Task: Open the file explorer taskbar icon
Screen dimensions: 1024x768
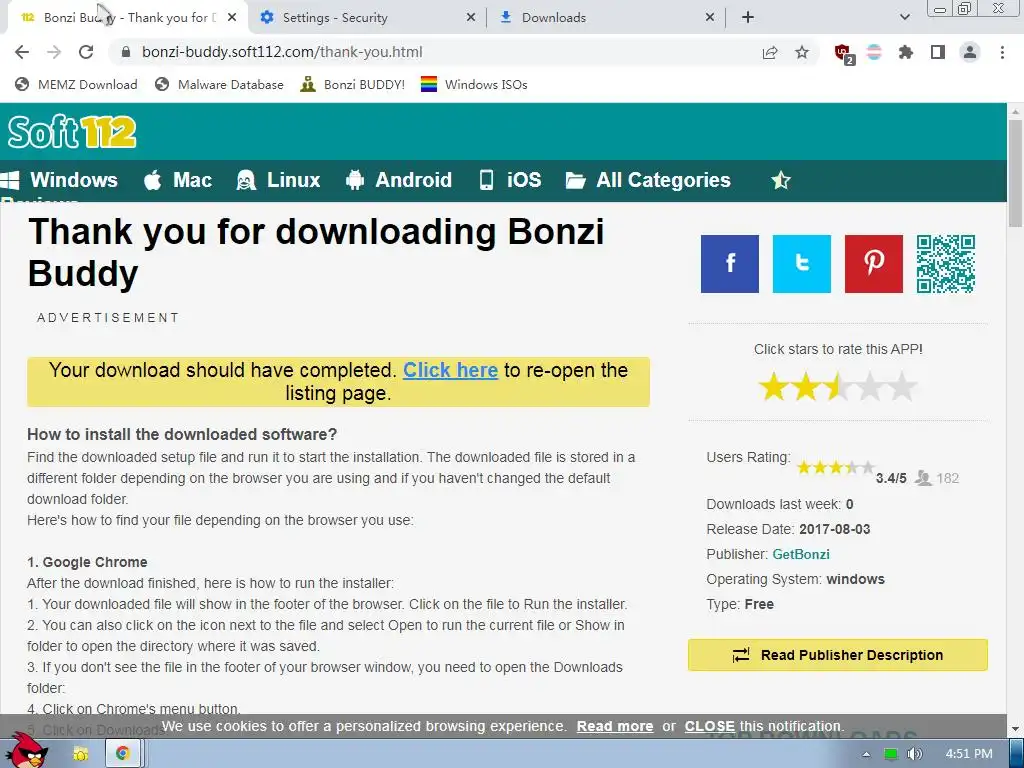Action: pos(81,754)
